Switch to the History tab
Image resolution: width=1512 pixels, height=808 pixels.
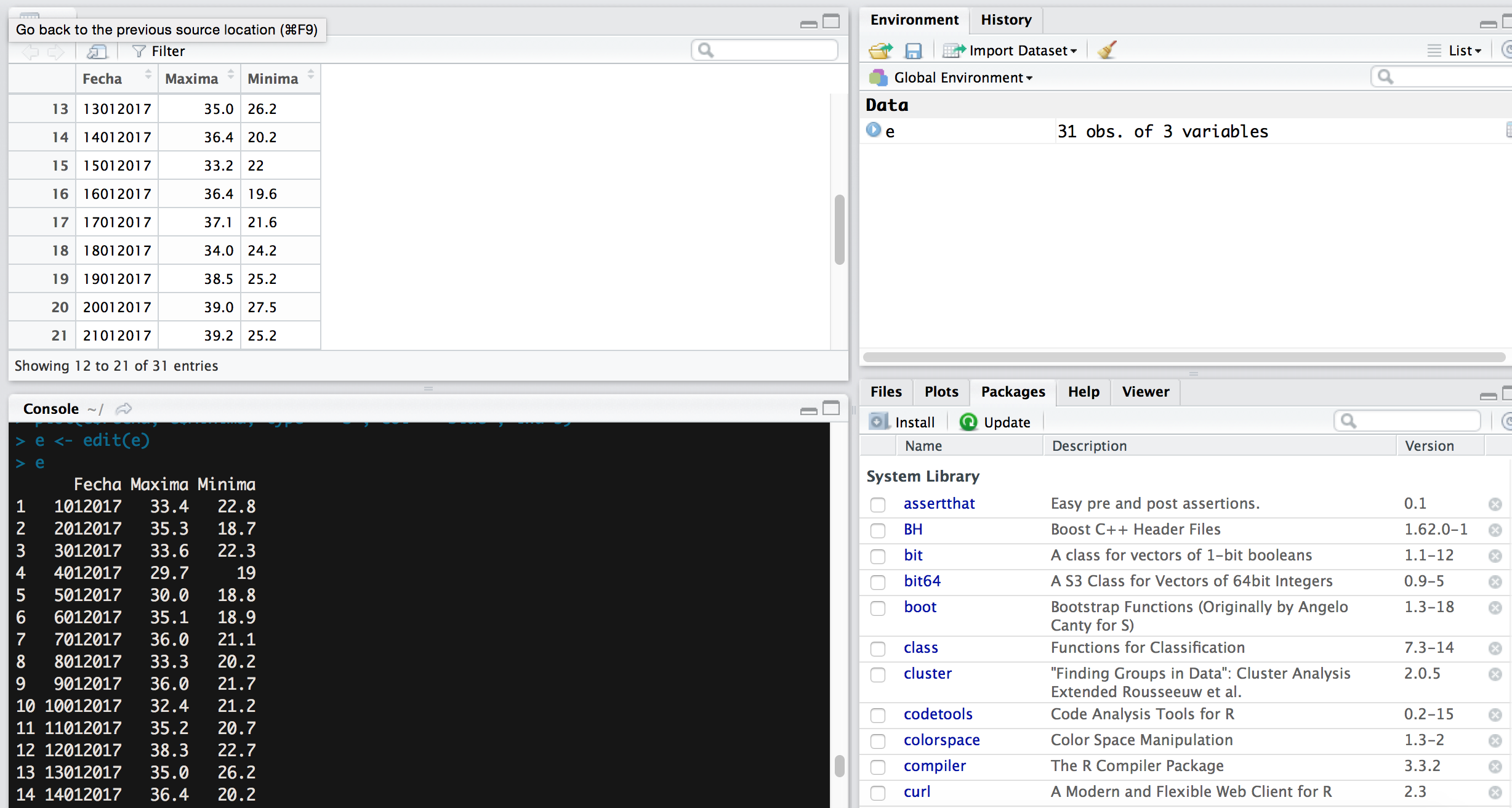click(x=1006, y=20)
